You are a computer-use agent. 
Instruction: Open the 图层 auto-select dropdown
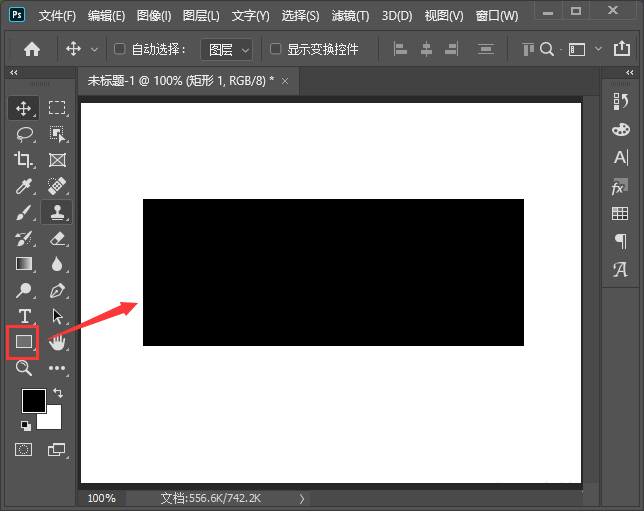pos(226,49)
